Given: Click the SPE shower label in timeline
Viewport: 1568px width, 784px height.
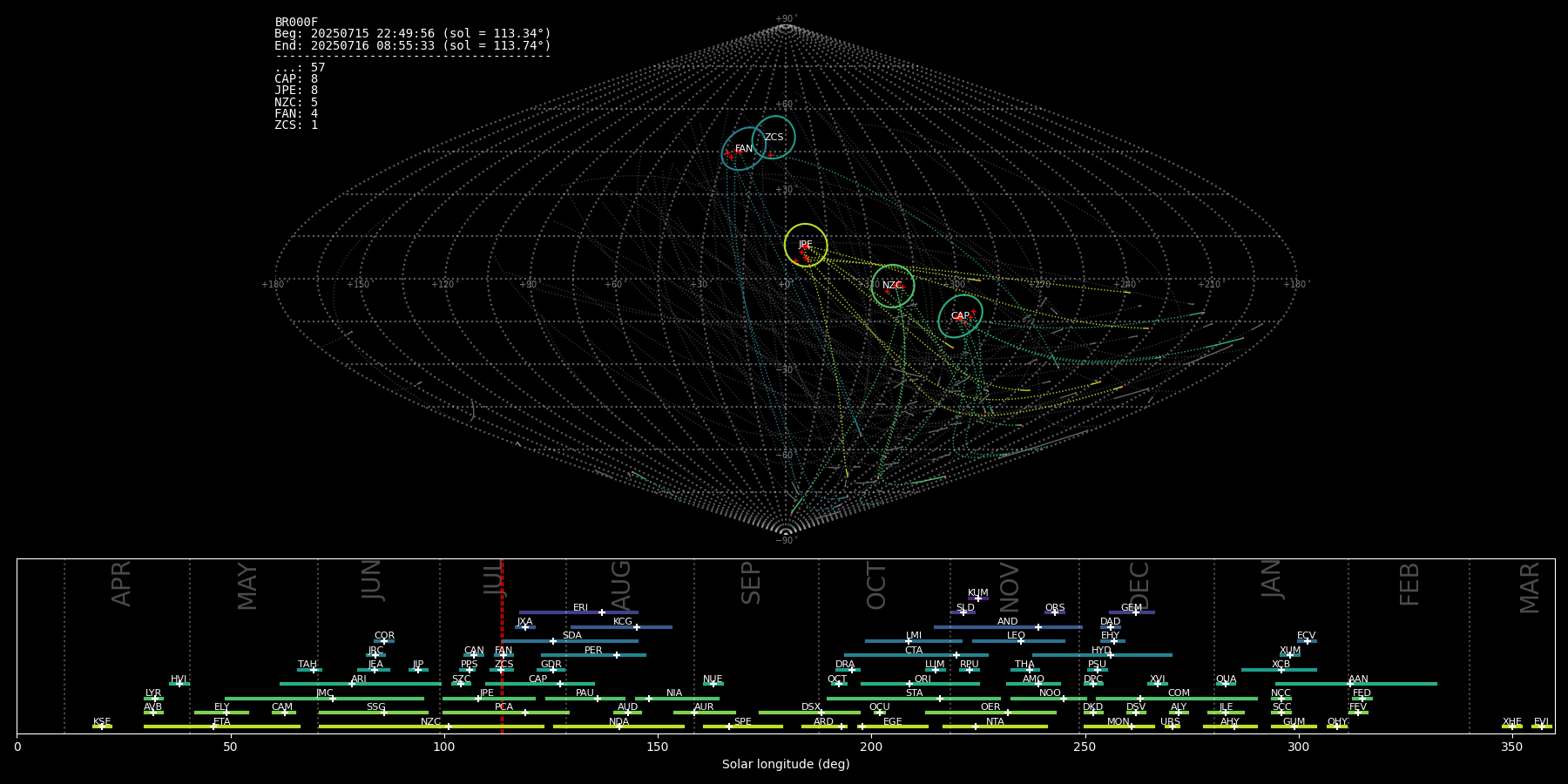Looking at the screenshot, I should pyautogui.click(x=743, y=722).
